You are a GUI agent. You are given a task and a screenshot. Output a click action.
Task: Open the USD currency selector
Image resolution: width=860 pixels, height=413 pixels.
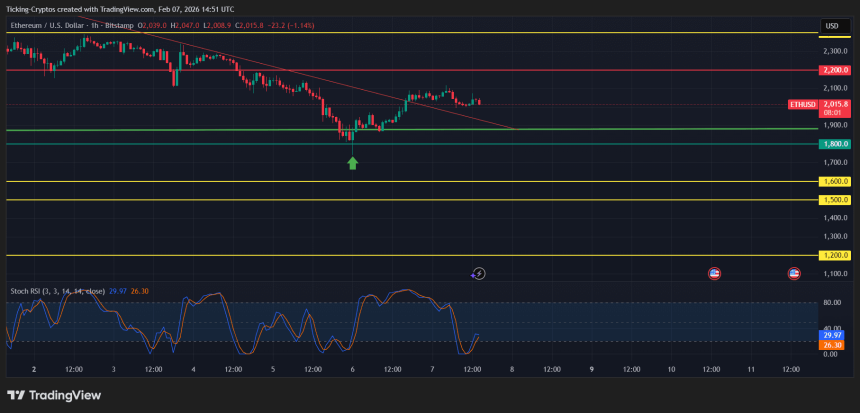coord(831,25)
